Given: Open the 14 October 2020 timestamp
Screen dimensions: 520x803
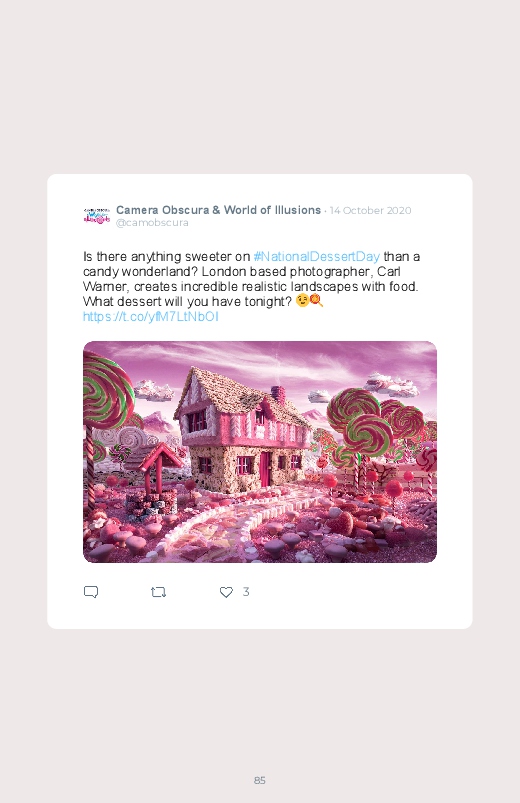Looking at the screenshot, I should pyautogui.click(x=370, y=210).
